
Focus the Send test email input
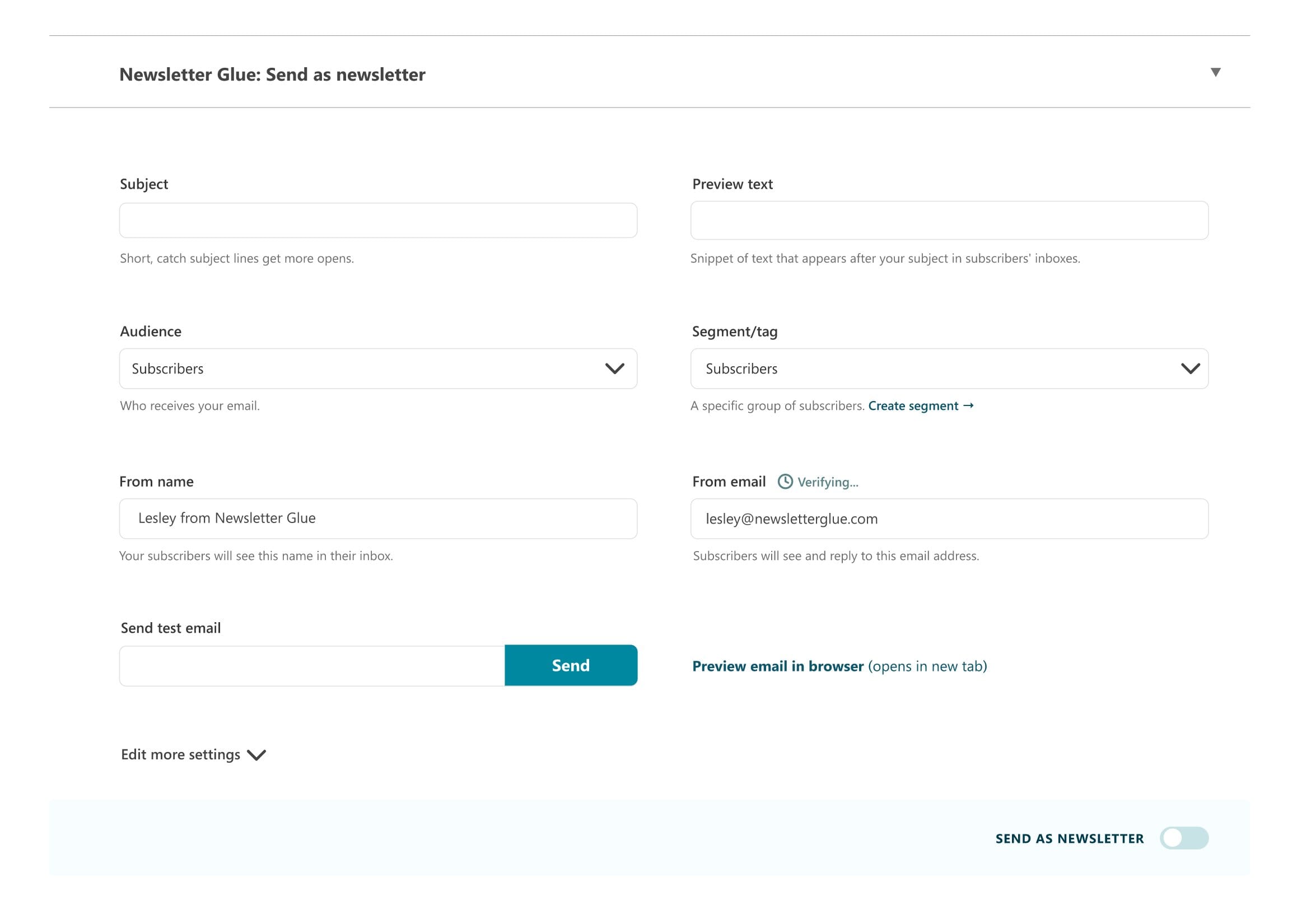click(x=312, y=666)
